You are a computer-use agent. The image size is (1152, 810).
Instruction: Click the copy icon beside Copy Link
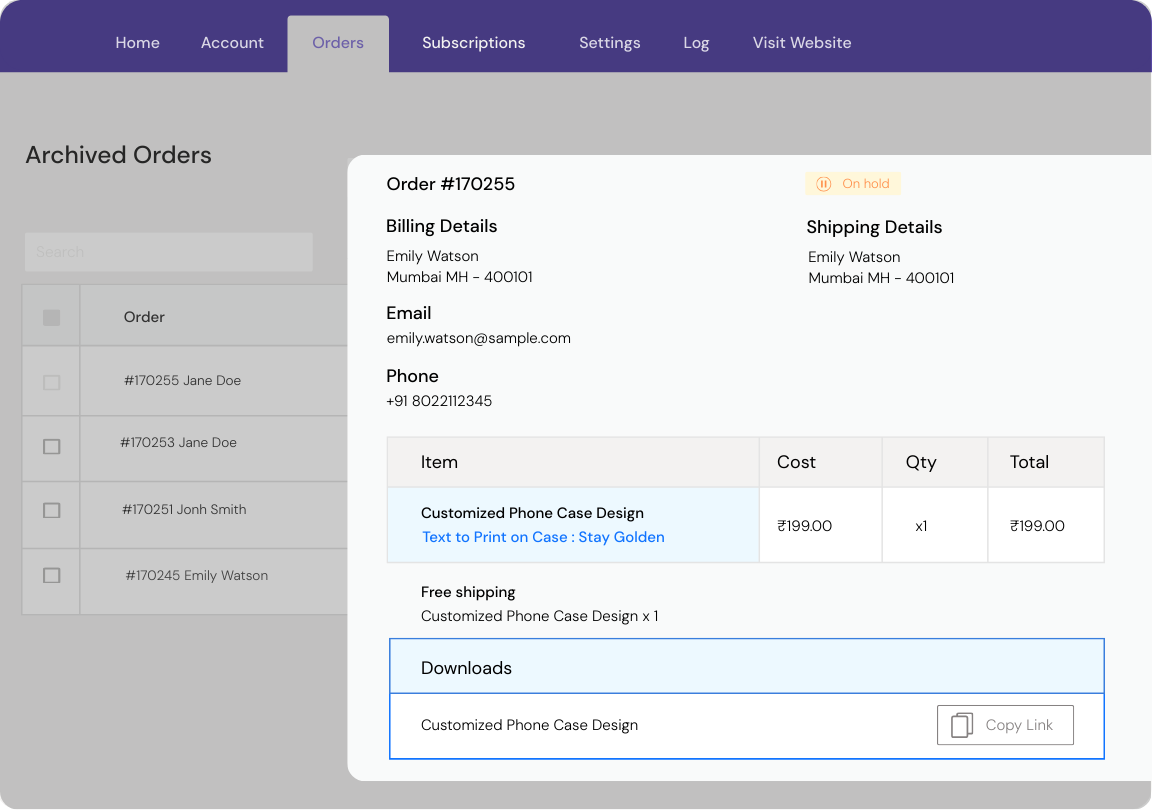(x=962, y=725)
